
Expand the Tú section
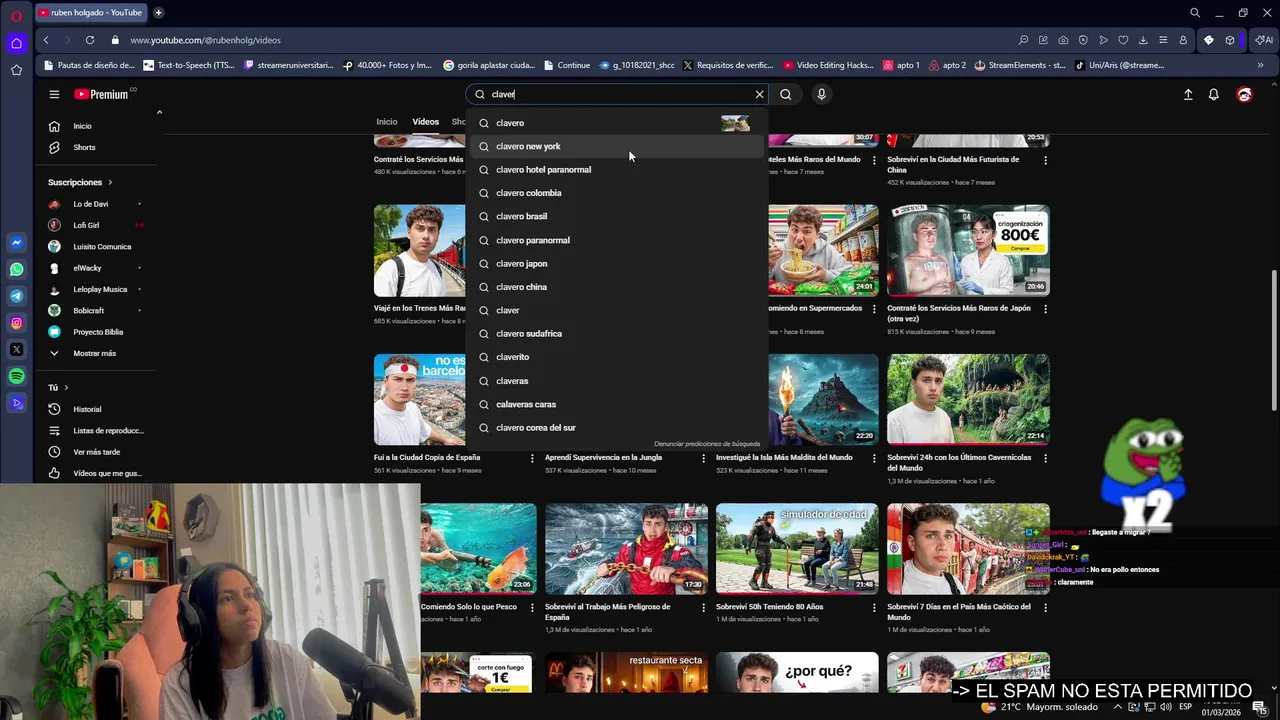point(58,387)
